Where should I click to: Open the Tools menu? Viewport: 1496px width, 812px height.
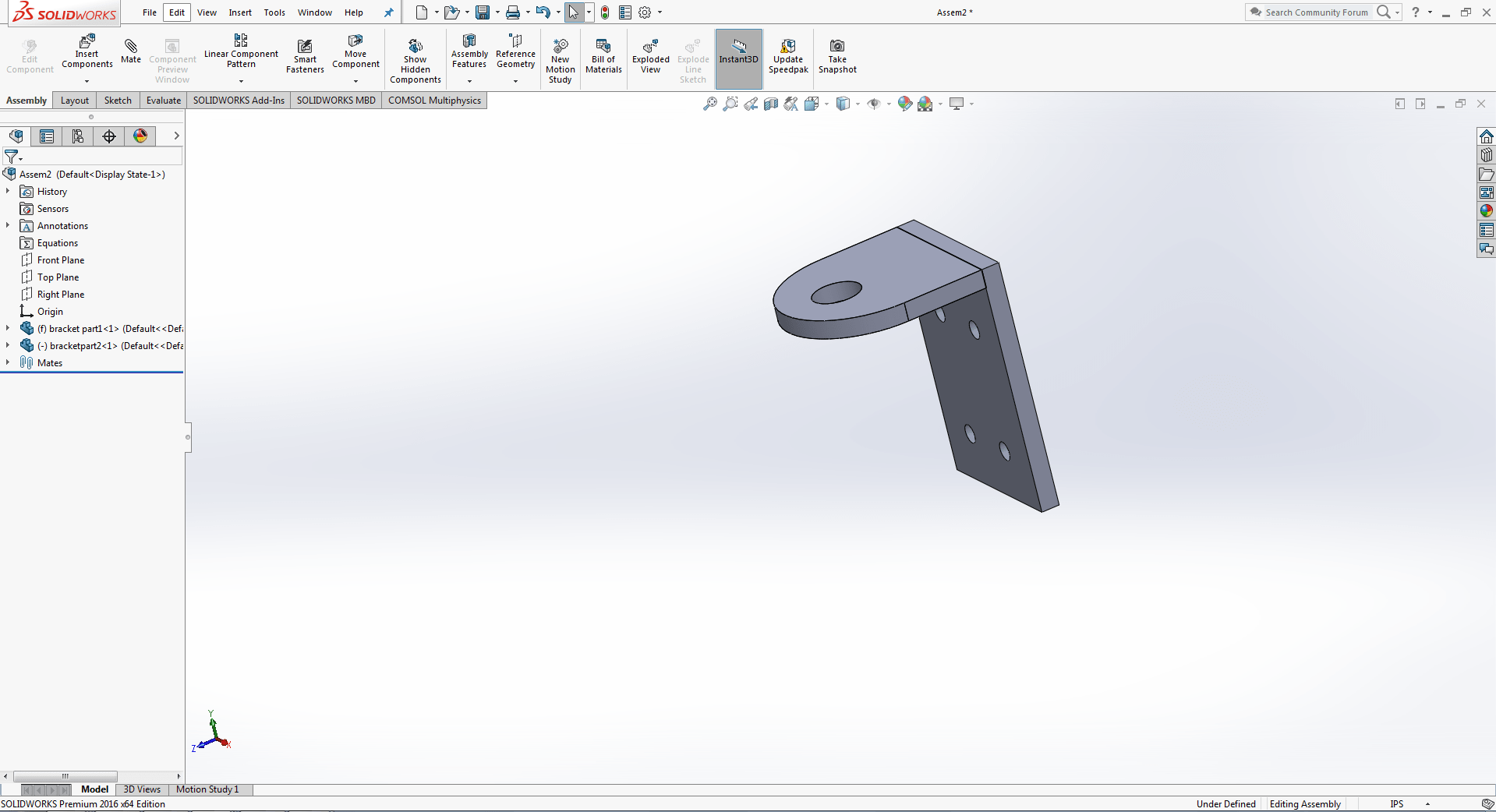pyautogui.click(x=274, y=12)
